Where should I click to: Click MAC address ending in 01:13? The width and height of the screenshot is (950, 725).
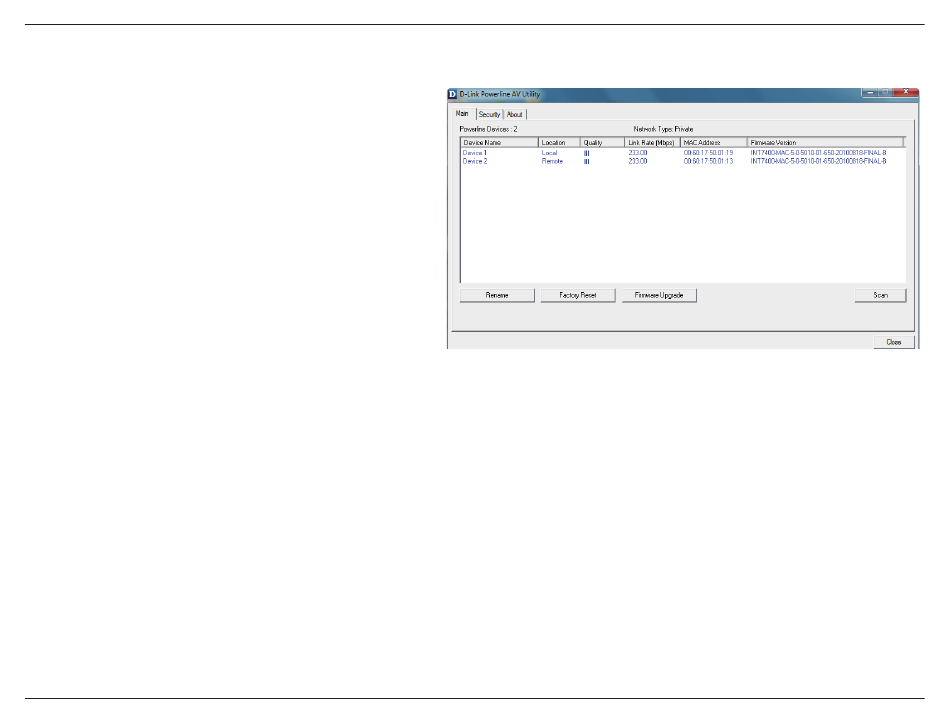(x=708, y=161)
